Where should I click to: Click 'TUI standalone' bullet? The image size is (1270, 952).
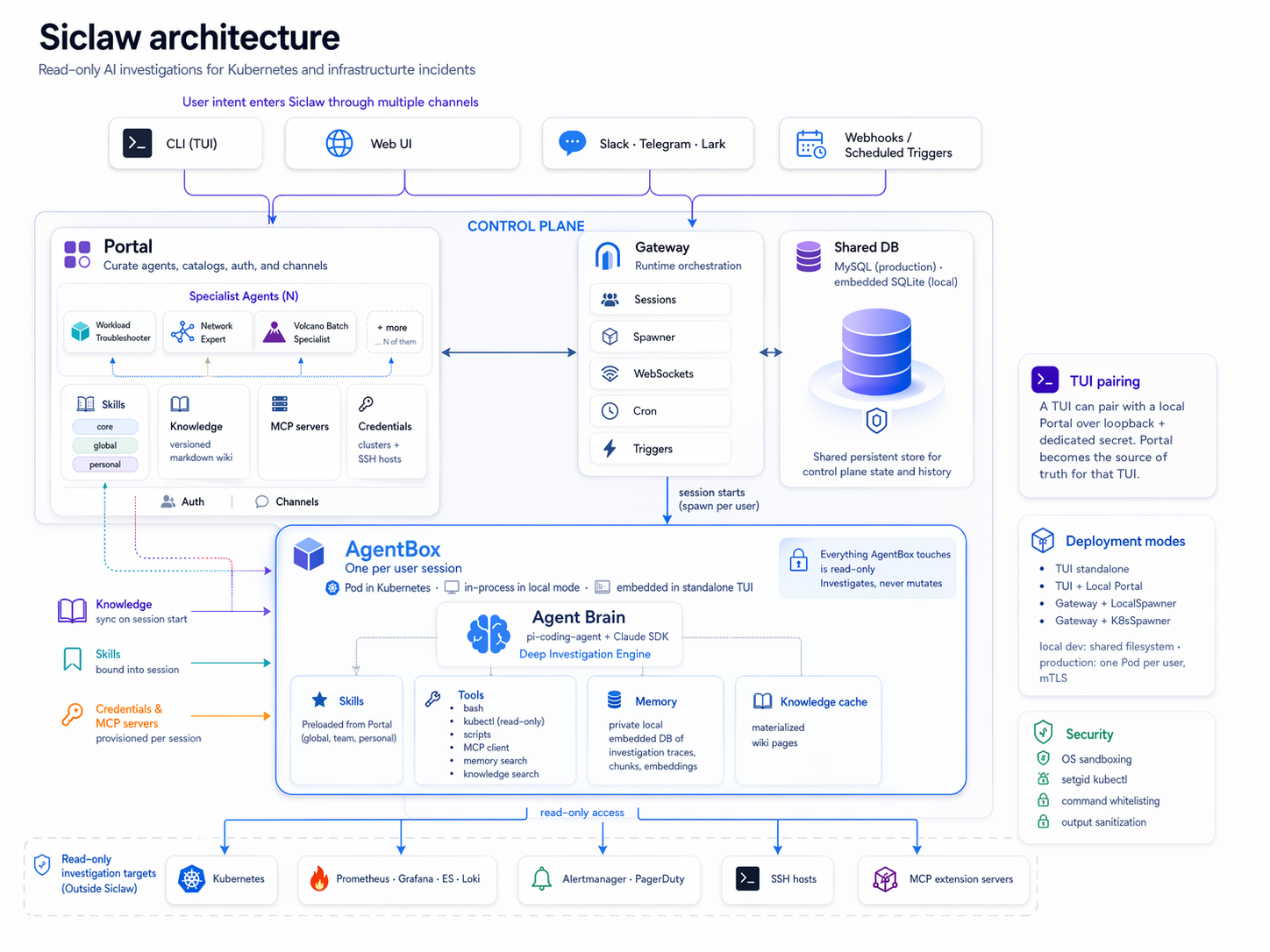(1092, 569)
